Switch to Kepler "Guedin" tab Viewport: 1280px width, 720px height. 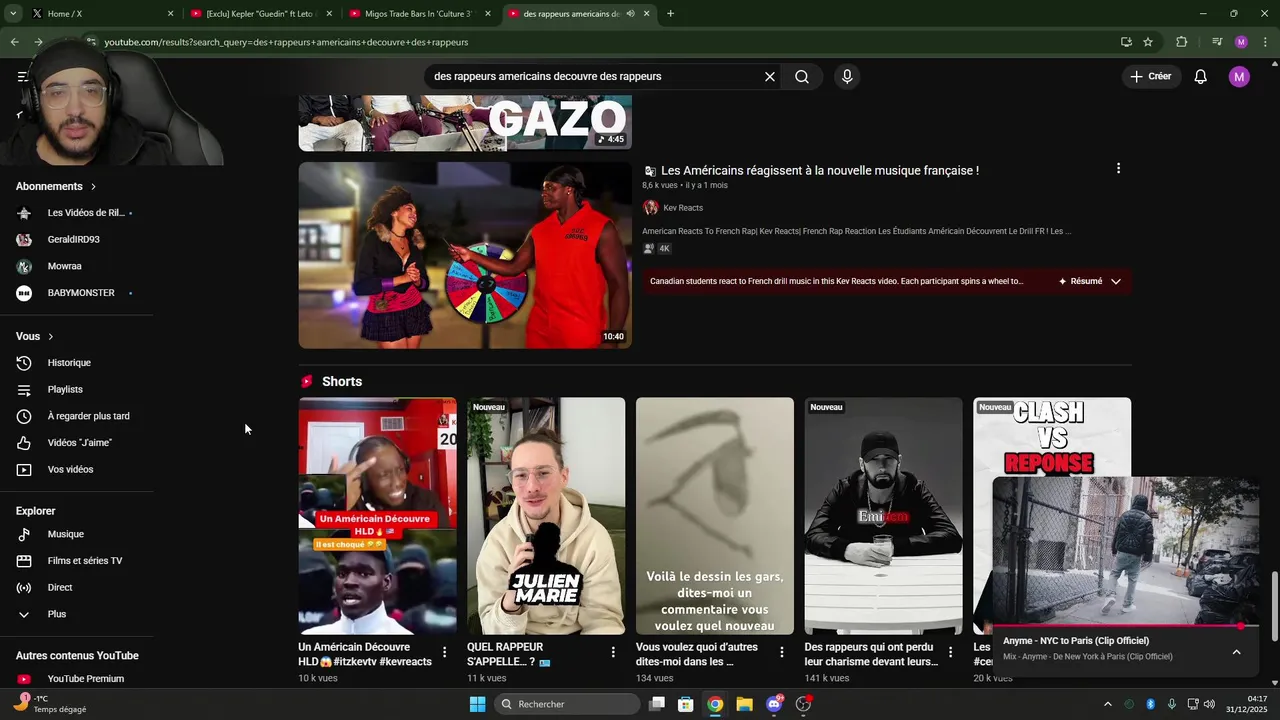pos(260,14)
